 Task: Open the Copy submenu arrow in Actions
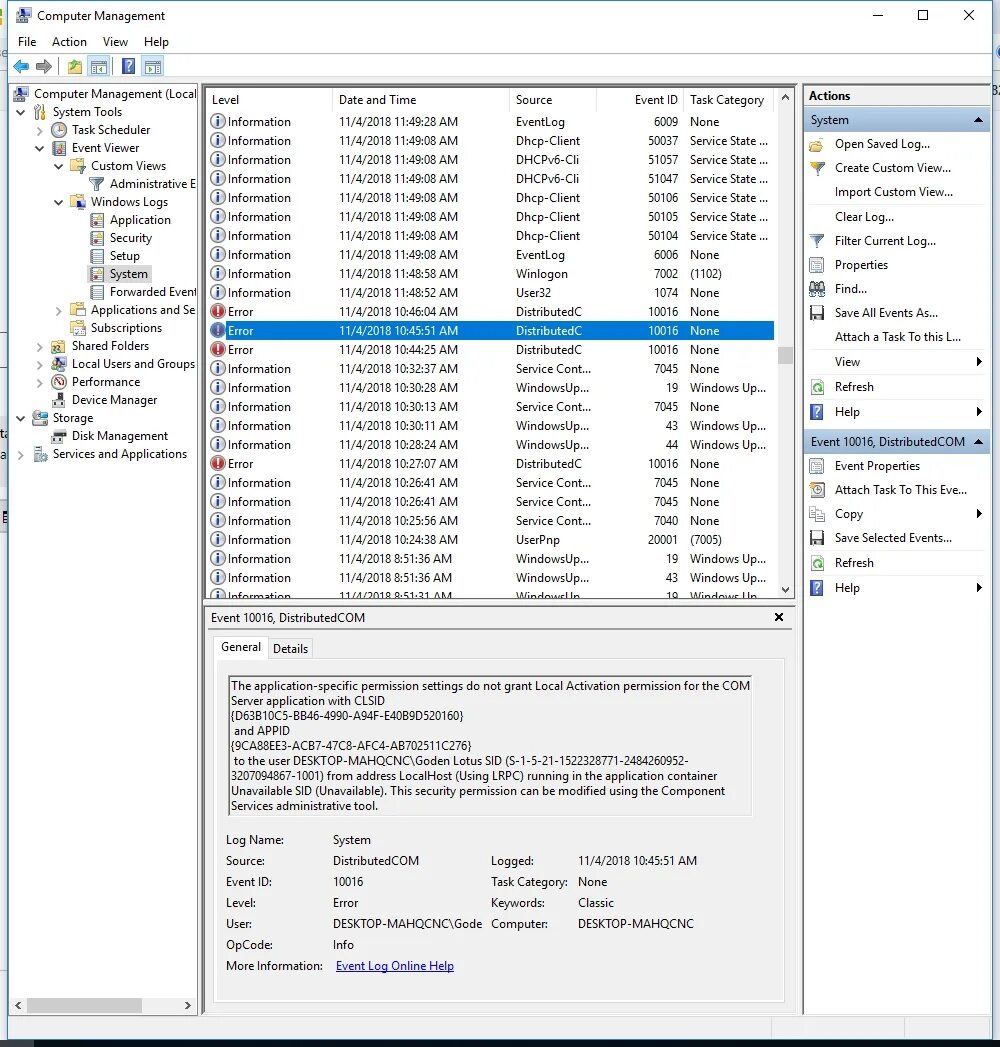tap(979, 513)
